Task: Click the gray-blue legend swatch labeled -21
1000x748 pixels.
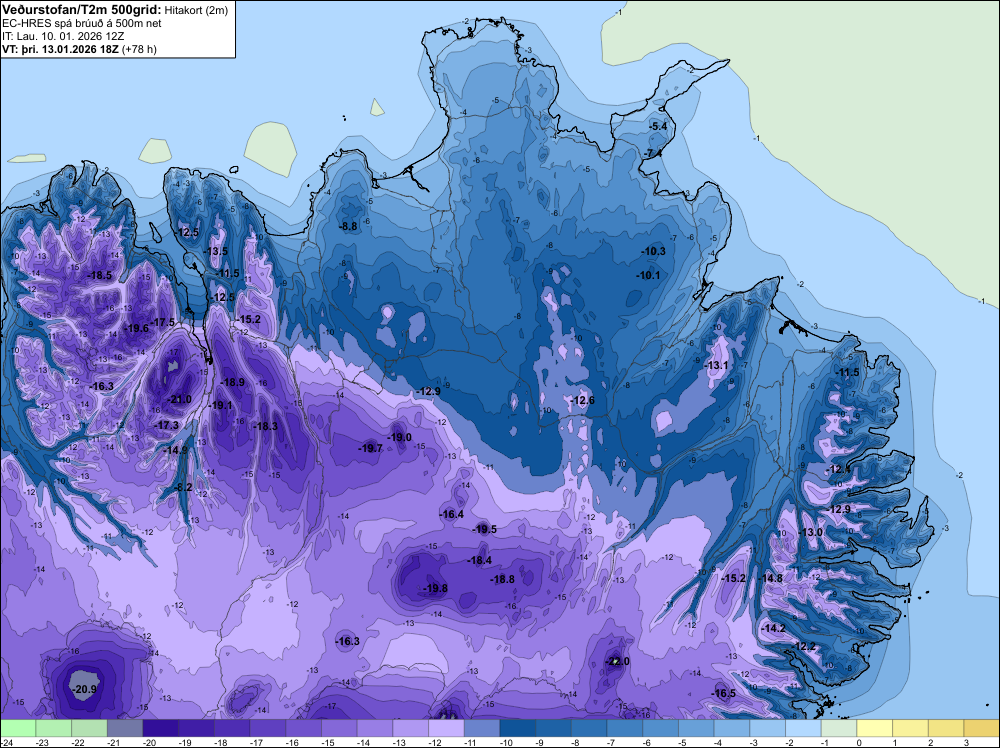Action: pos(125,728)
